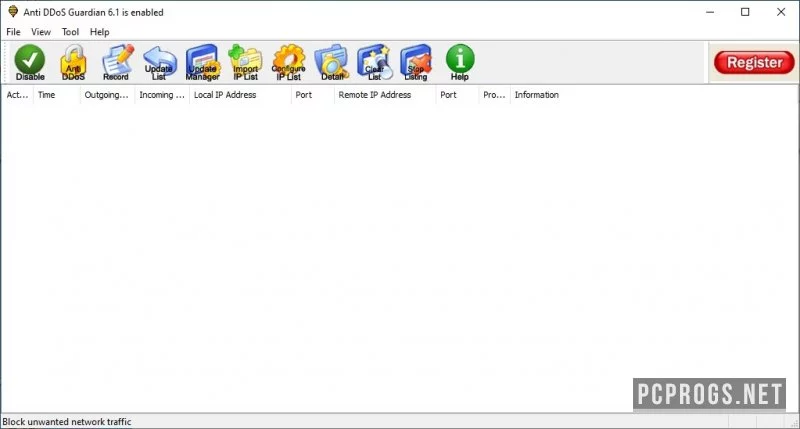Sort by Remote IP Address column

(x=385, y=95)
